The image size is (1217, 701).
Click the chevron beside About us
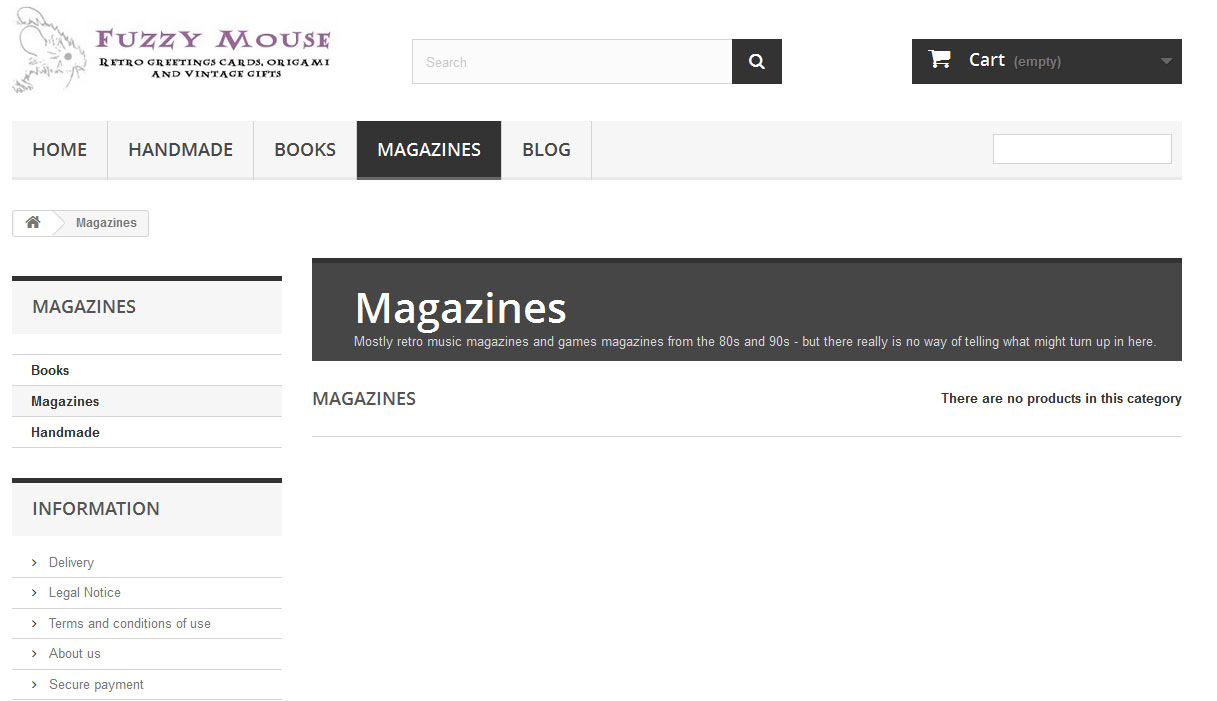(34, 654)
